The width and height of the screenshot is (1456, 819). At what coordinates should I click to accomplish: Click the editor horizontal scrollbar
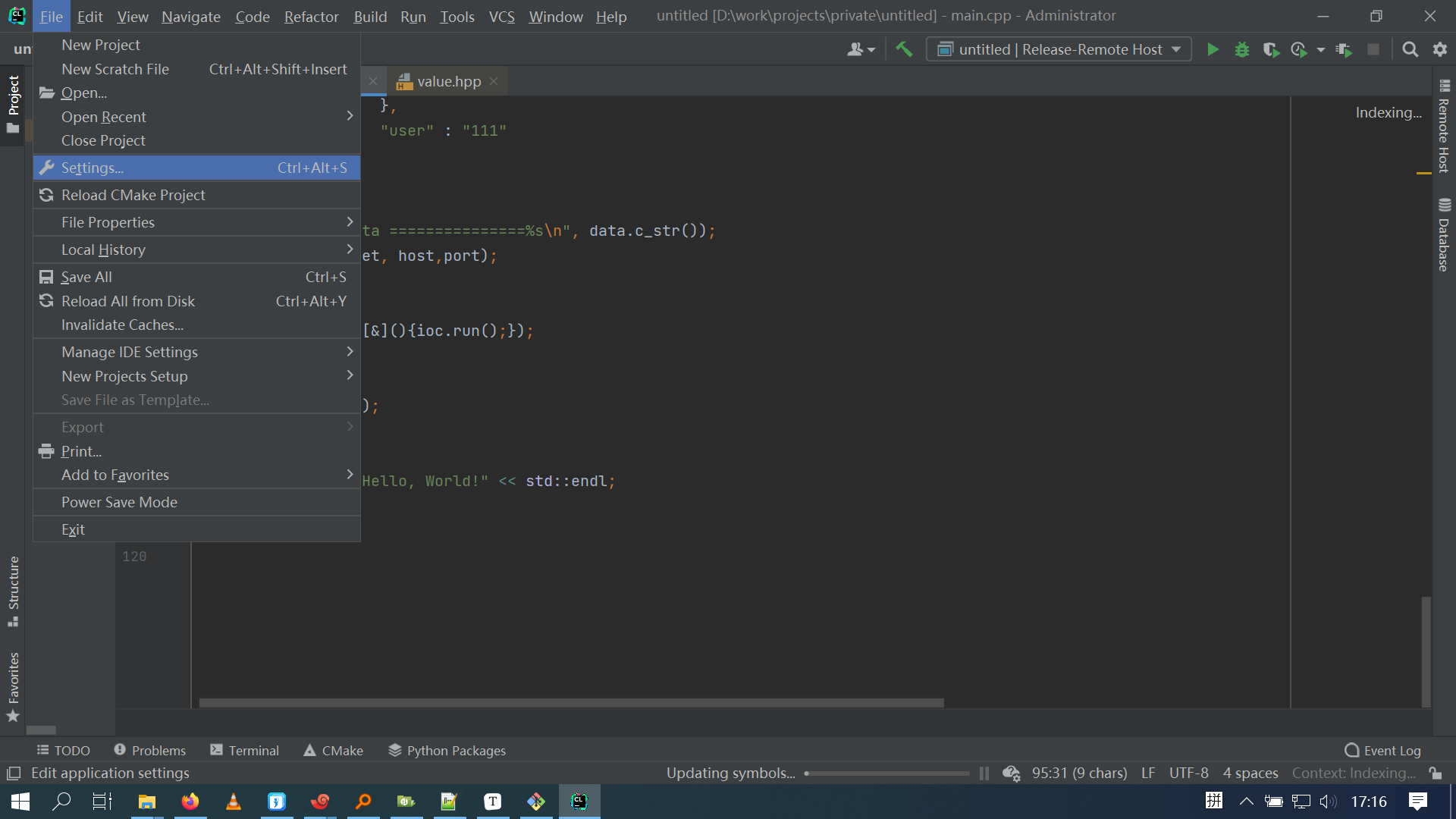click(570, 701)
